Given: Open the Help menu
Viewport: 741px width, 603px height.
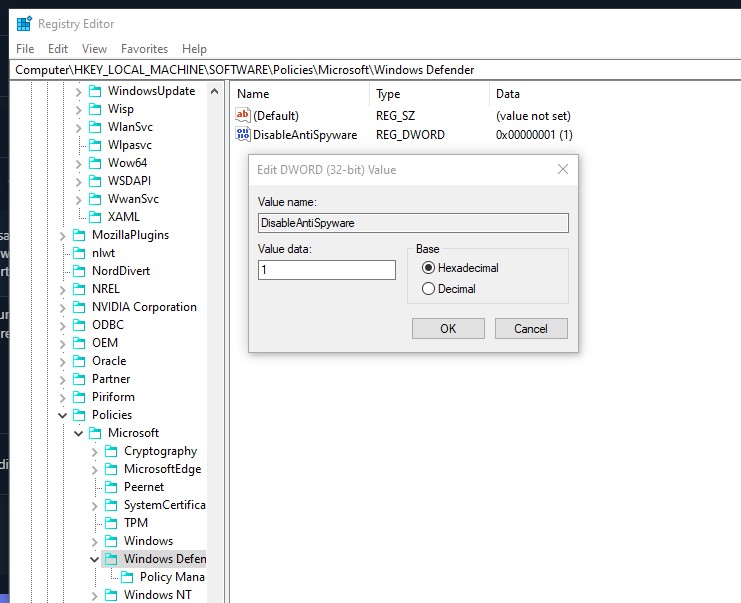Looking at the screenshot, I should pyautogui.click(x=194, y=49).
